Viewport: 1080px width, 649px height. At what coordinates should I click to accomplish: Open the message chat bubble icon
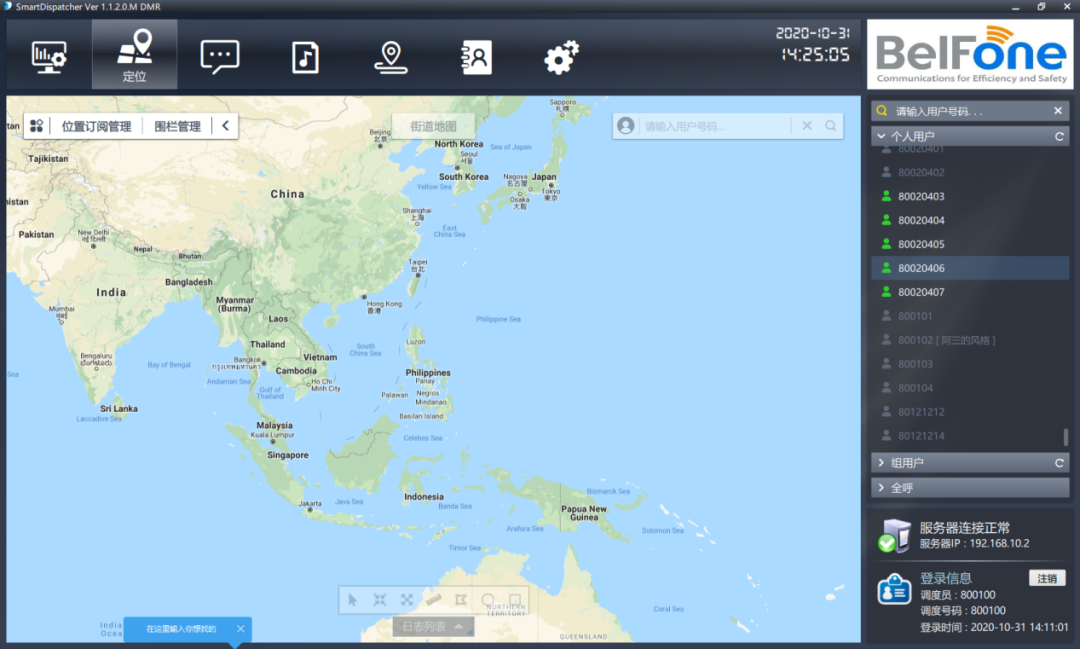220,56
